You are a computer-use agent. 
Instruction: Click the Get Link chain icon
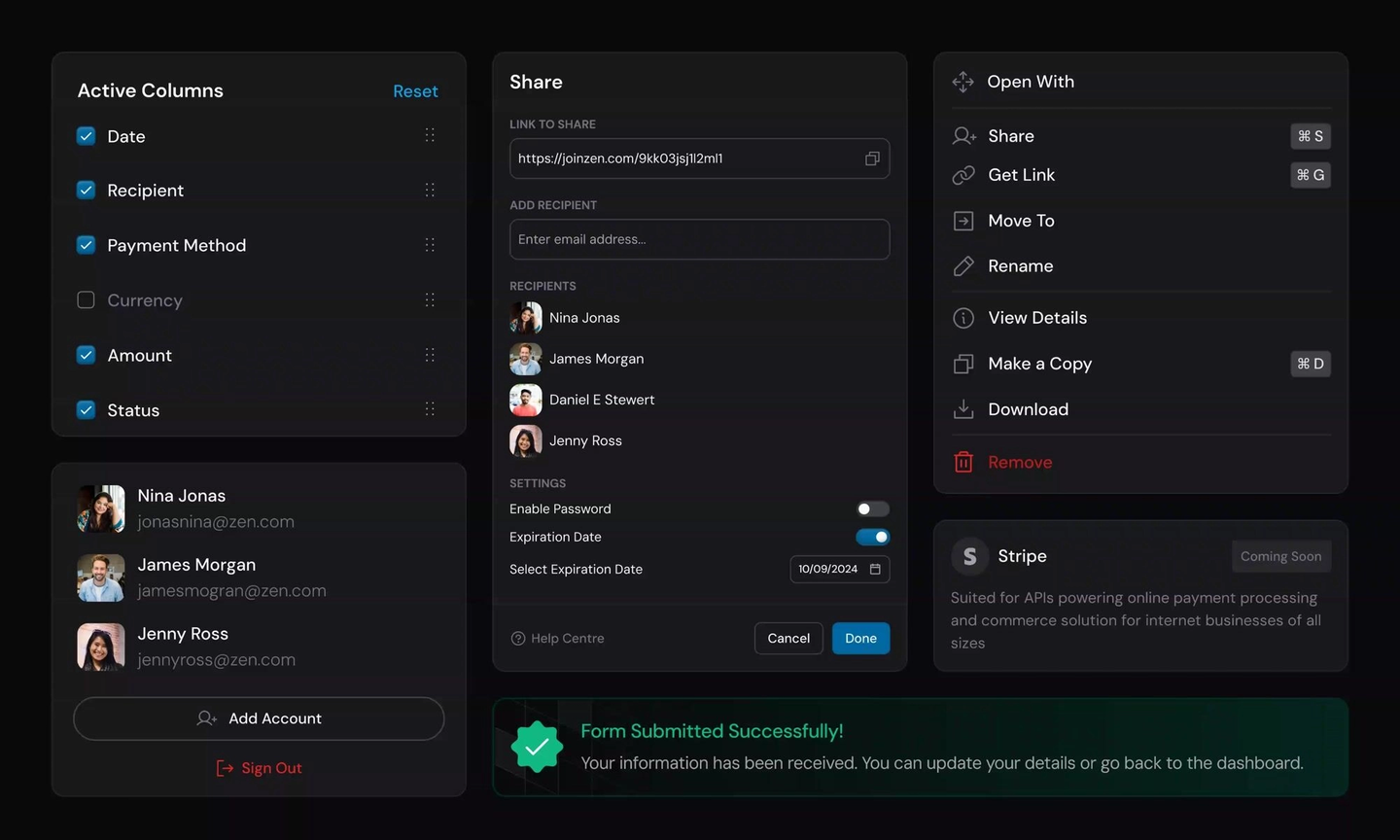963,175
